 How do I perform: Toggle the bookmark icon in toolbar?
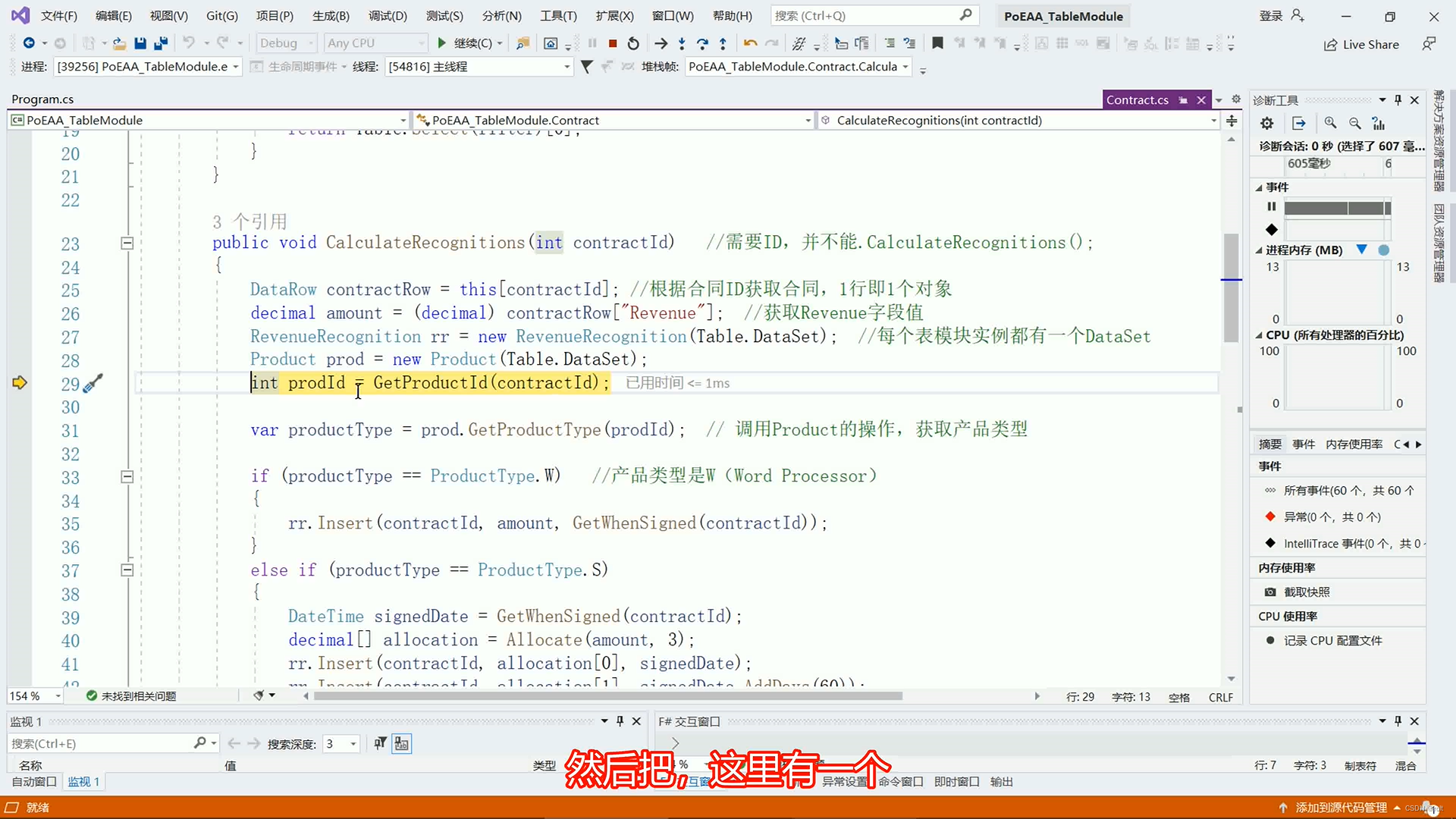click(937, 43)
